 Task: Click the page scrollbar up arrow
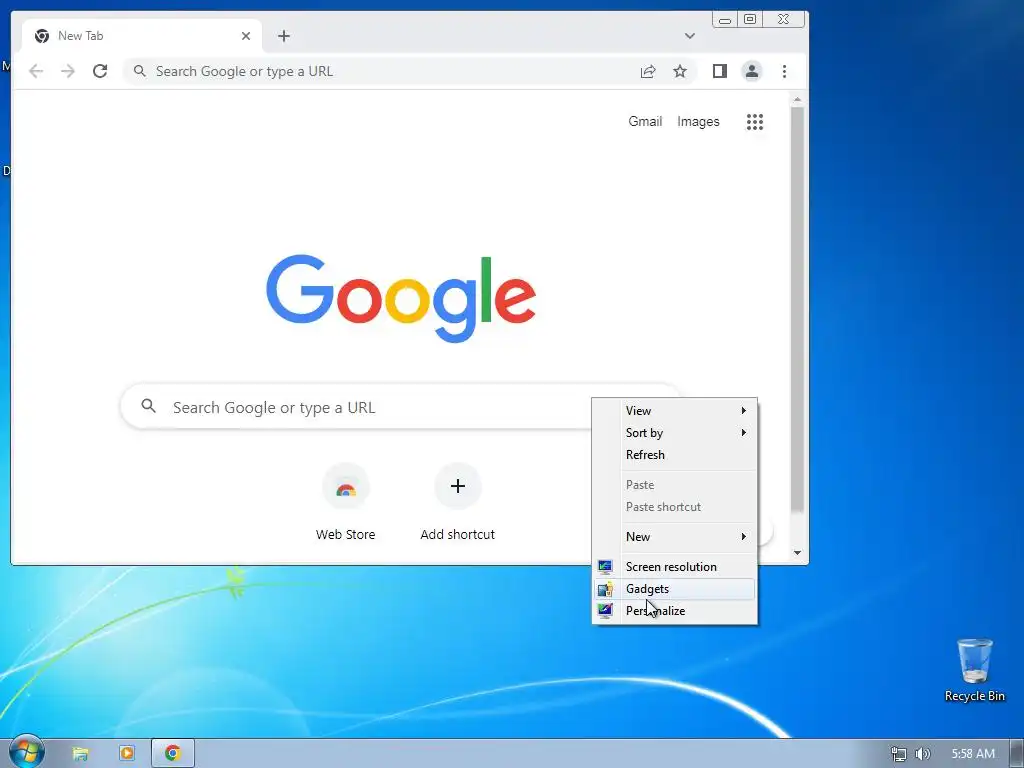point(797,99)
